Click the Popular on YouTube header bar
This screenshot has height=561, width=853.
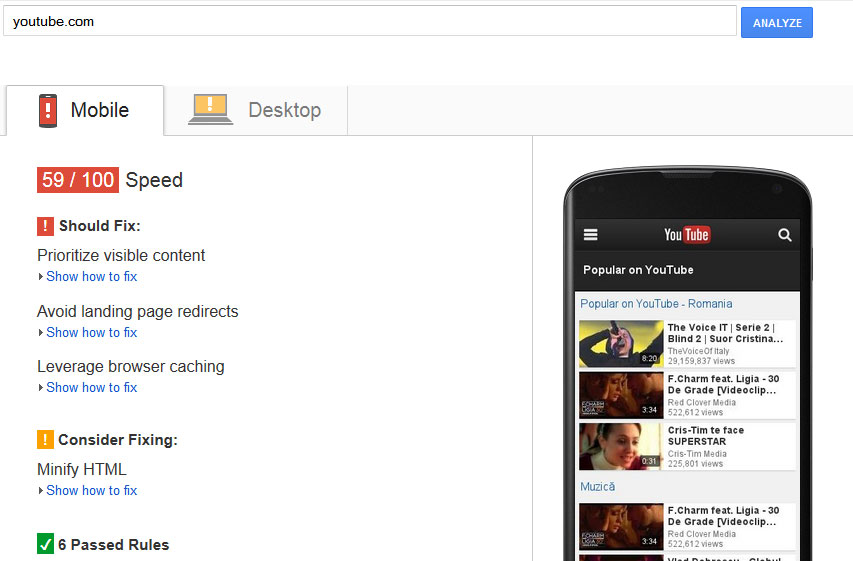tap(687, 270)
